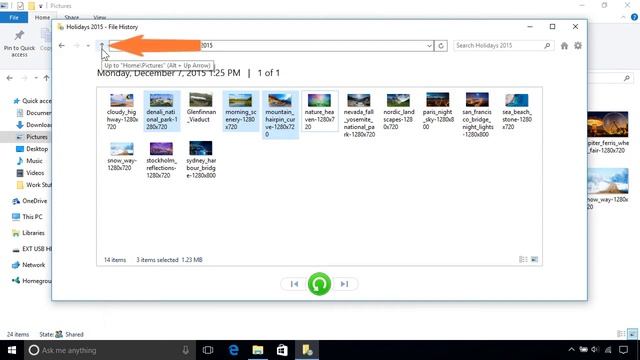Click Back arrow in Pictures Explorer window
This screenshot has width=640, height=360.
tap(10, 78)
